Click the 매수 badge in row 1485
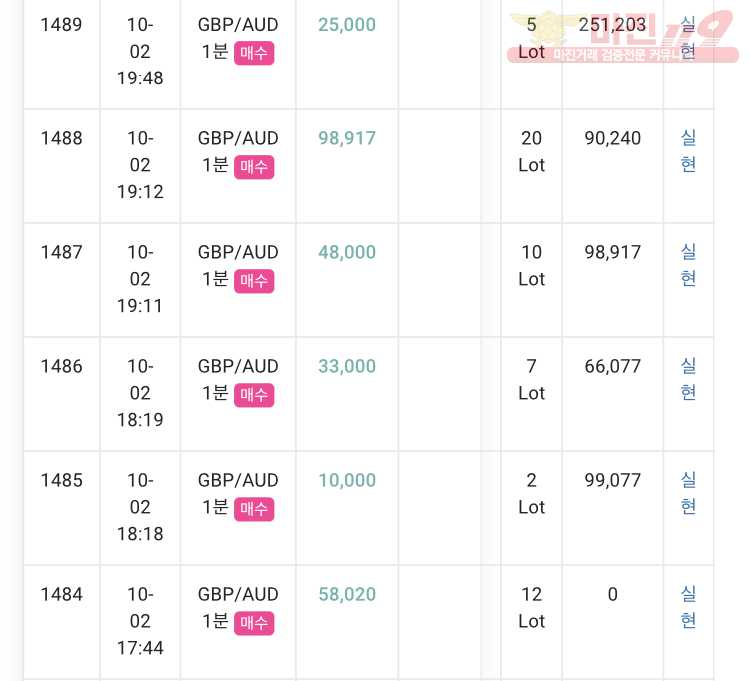750x681 pixels. (x=254, y=509)
